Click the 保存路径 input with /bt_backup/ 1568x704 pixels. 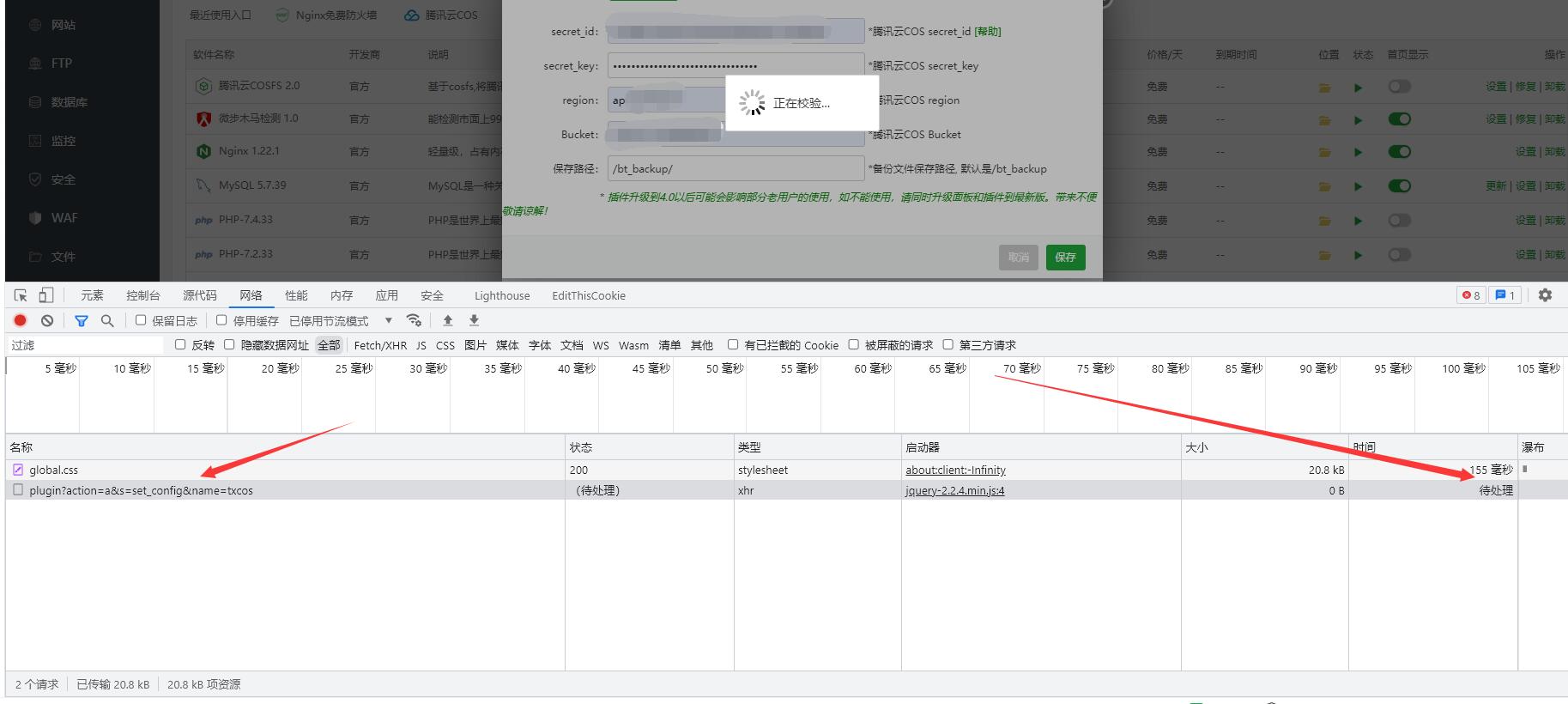(x=736, y=168)
